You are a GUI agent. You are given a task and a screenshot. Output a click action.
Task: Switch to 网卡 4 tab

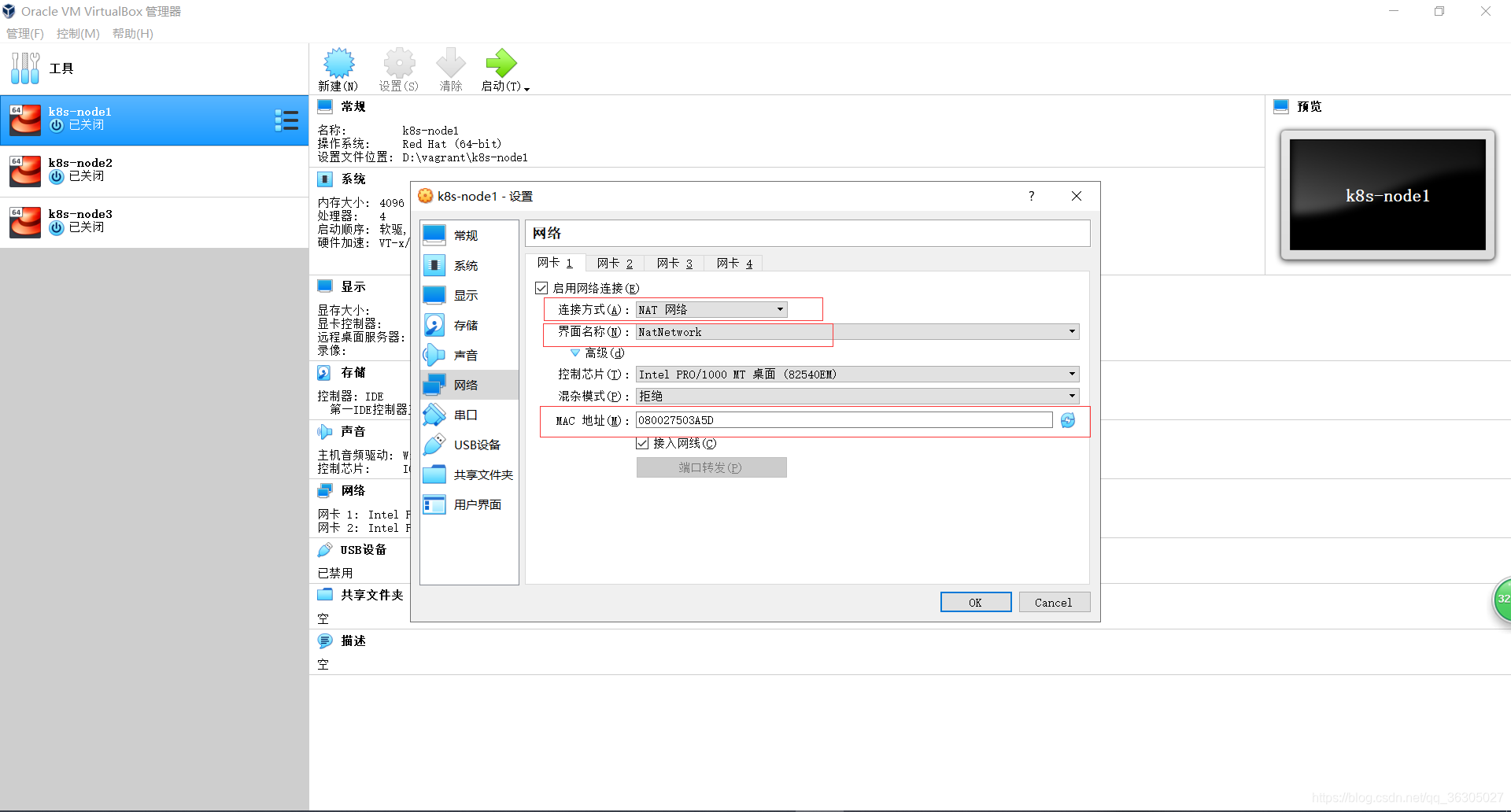click(x=734, y=263)
